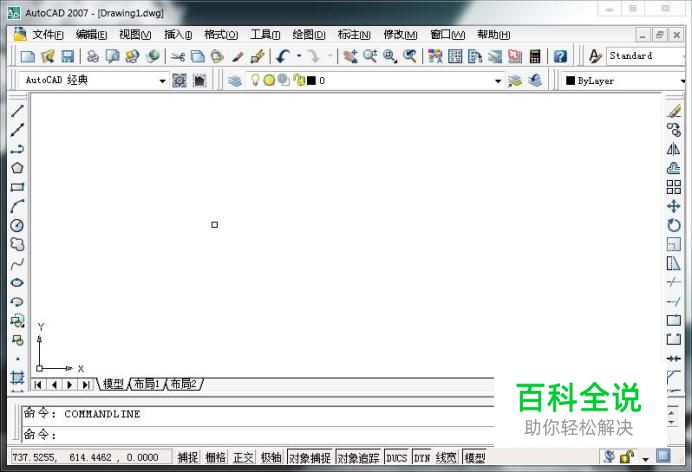Image resolution: width=692 pixels, height=472 pixels.
Task: Open the 文件(F) menu
Action: pyautogui.click(x=48, y=34)
